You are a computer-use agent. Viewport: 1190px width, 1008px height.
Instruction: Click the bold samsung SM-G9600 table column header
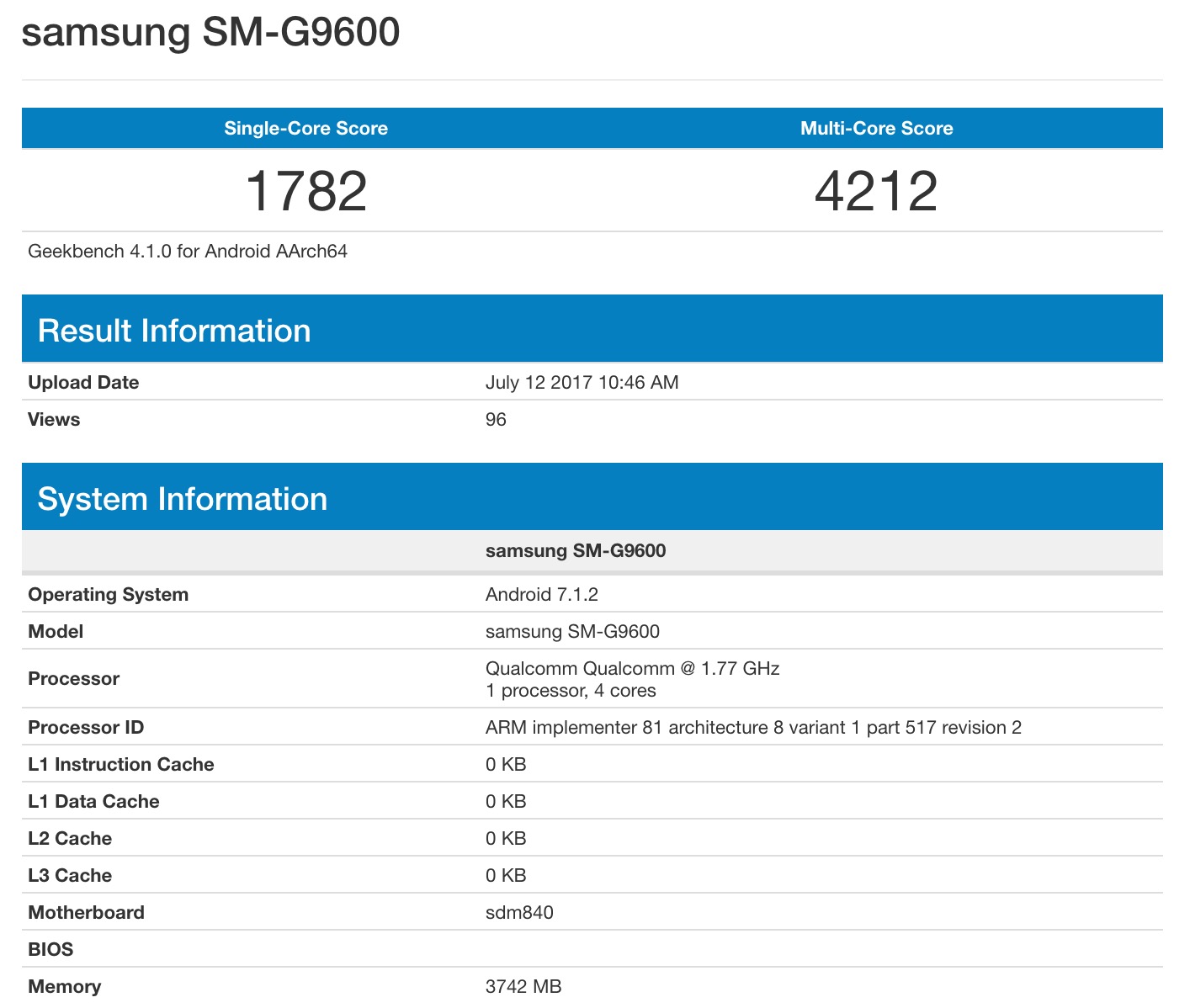point(576,551)
